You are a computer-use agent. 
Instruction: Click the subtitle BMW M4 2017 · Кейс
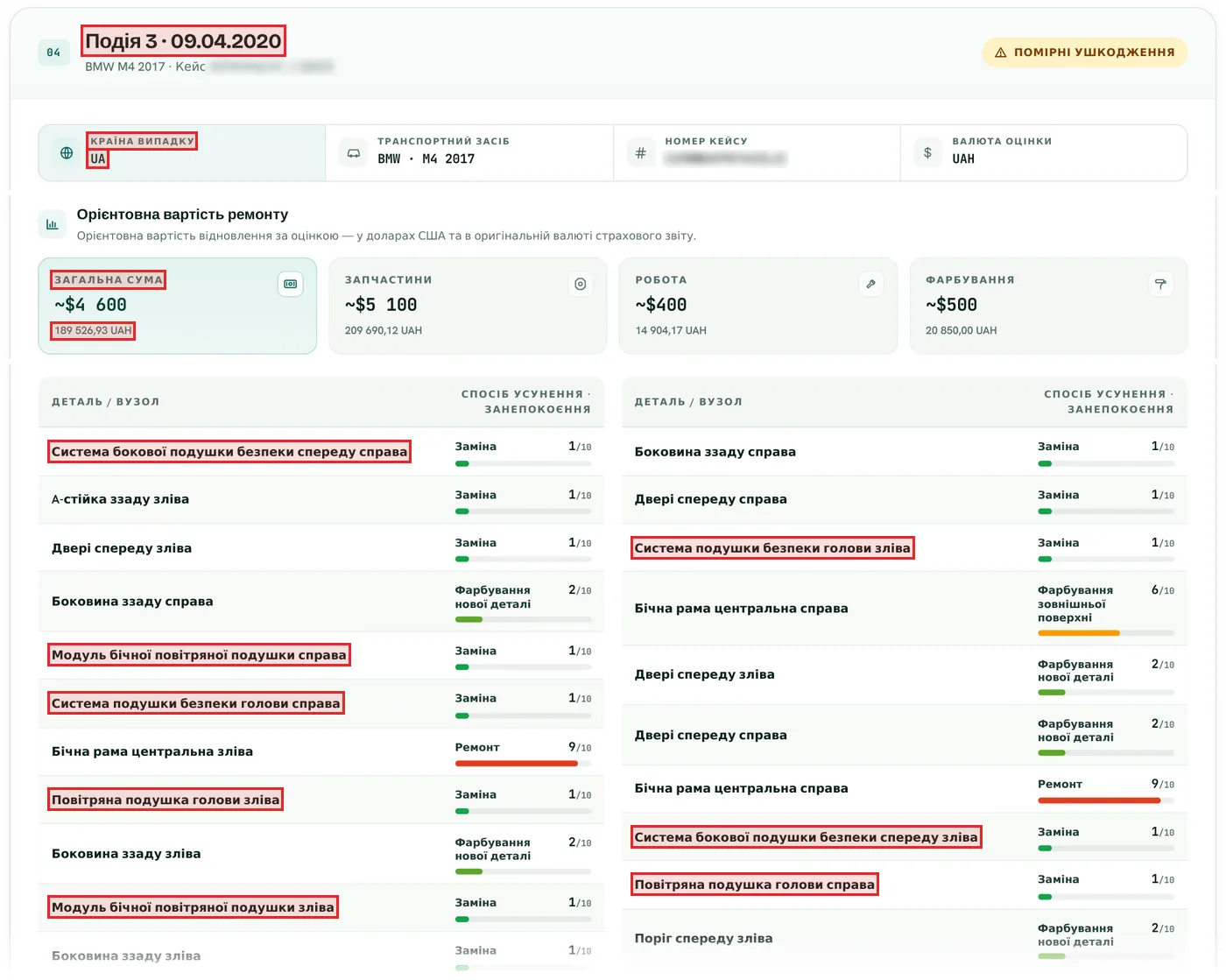[x=145, y=67]
